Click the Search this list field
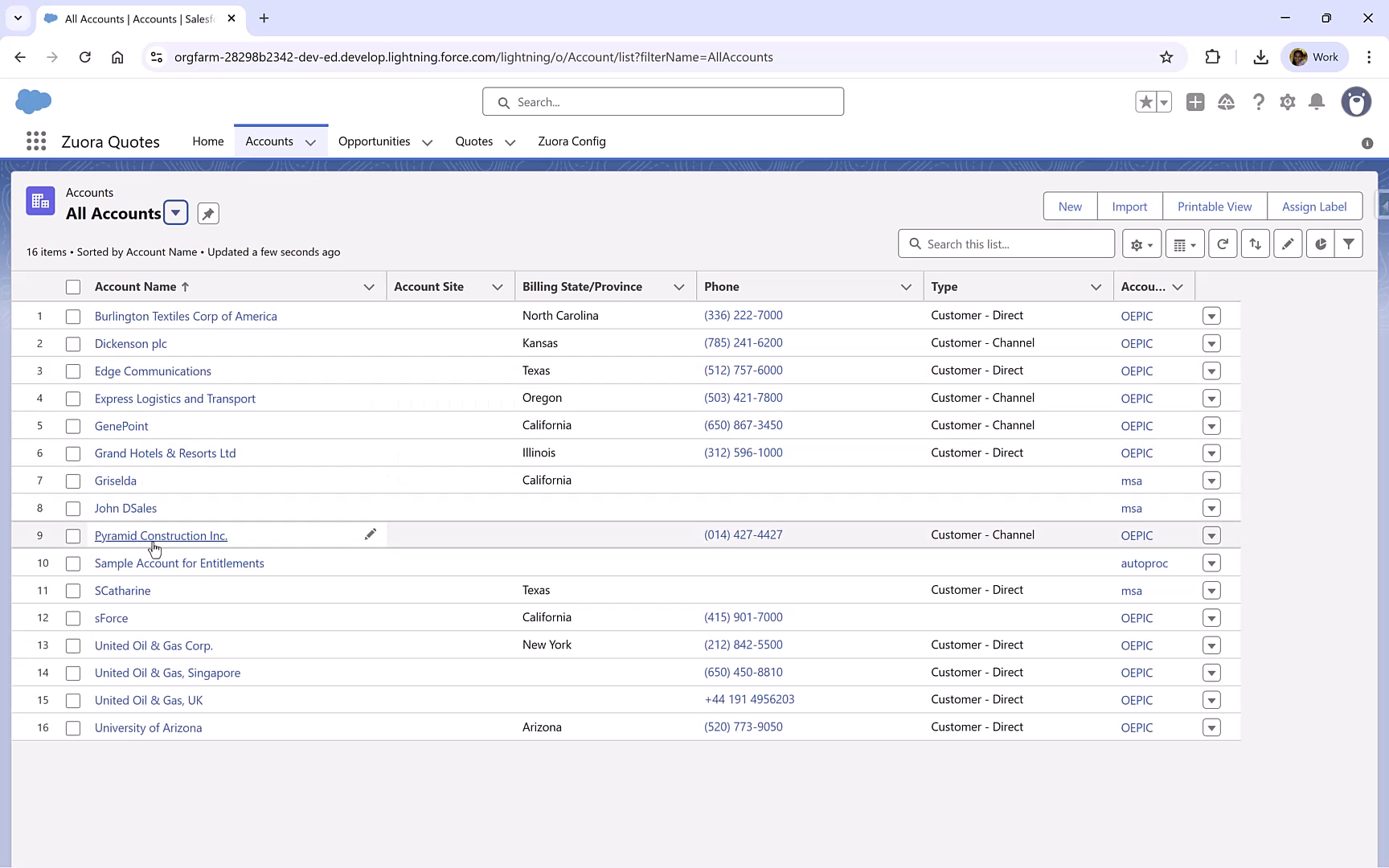 coord(1006,244)
